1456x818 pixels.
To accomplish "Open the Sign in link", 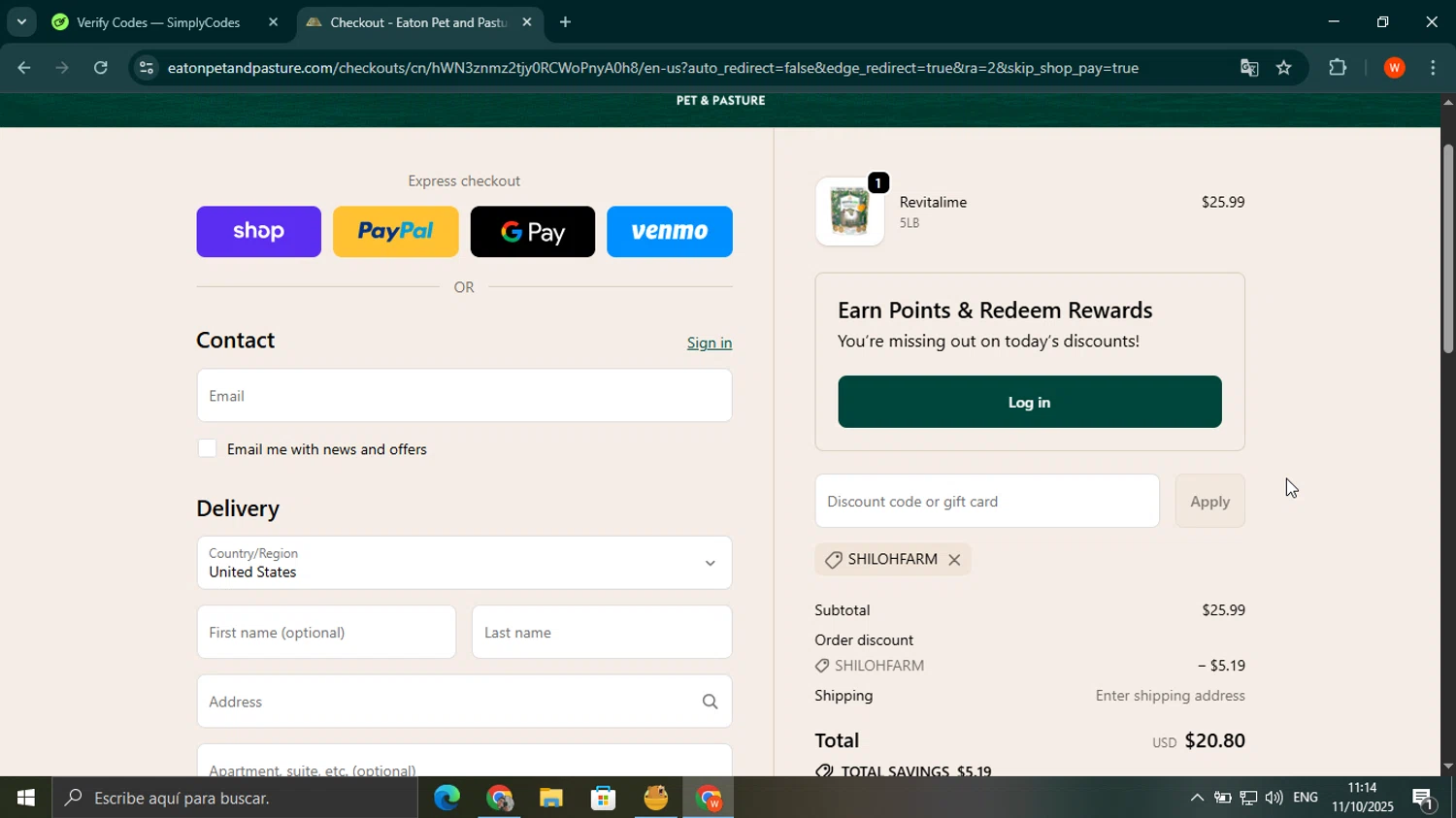I will 710,343.
